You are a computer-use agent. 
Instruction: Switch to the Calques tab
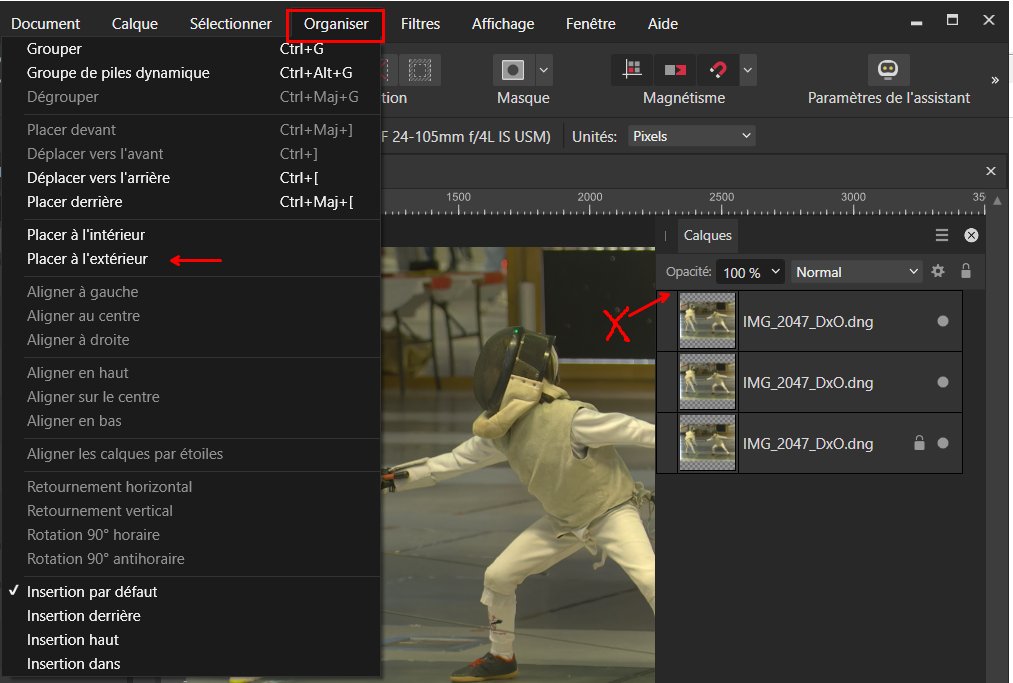(707, 235)
